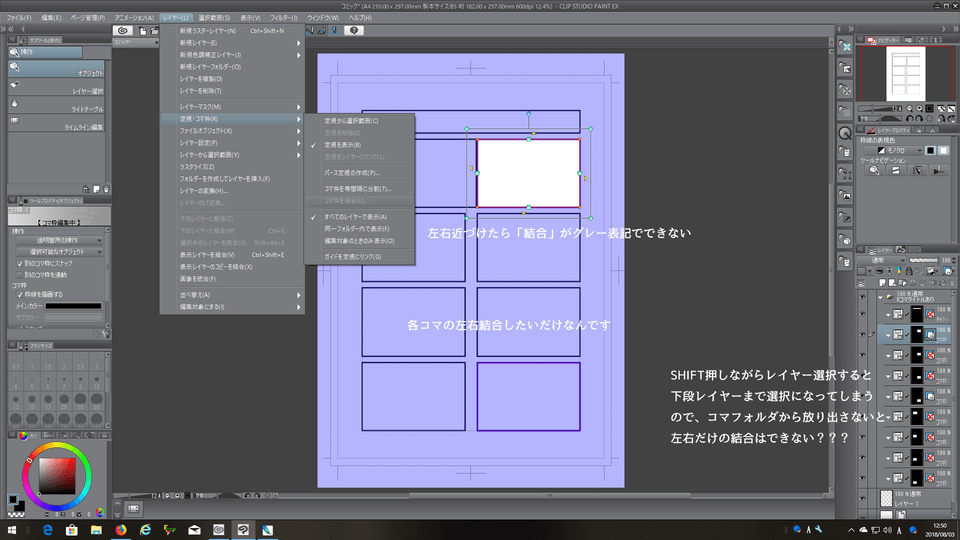Click 画像を統合 in the layer menu
This screenshot has width=960, height=540.
(196, 279)
